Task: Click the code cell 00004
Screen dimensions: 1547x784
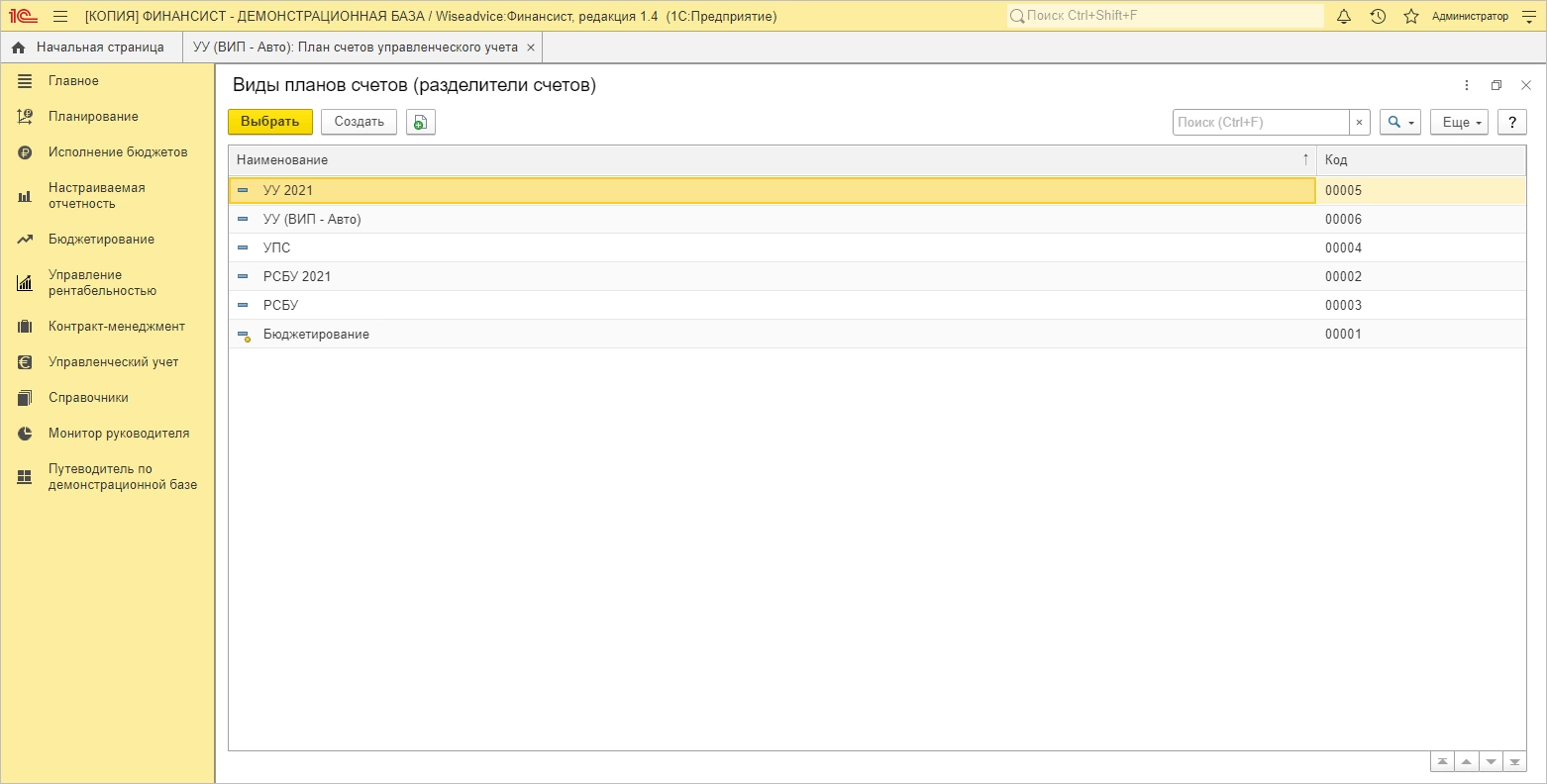Action: 1344,247
